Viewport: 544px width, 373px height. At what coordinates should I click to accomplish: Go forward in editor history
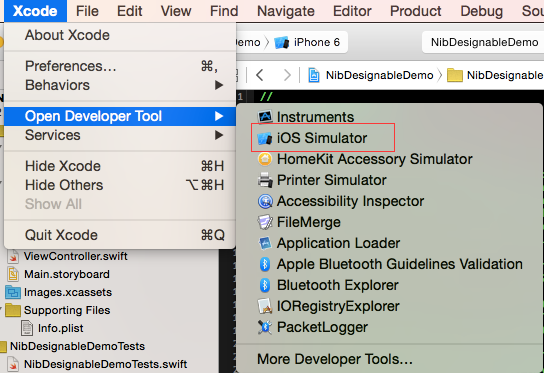[x=287, y=75]
